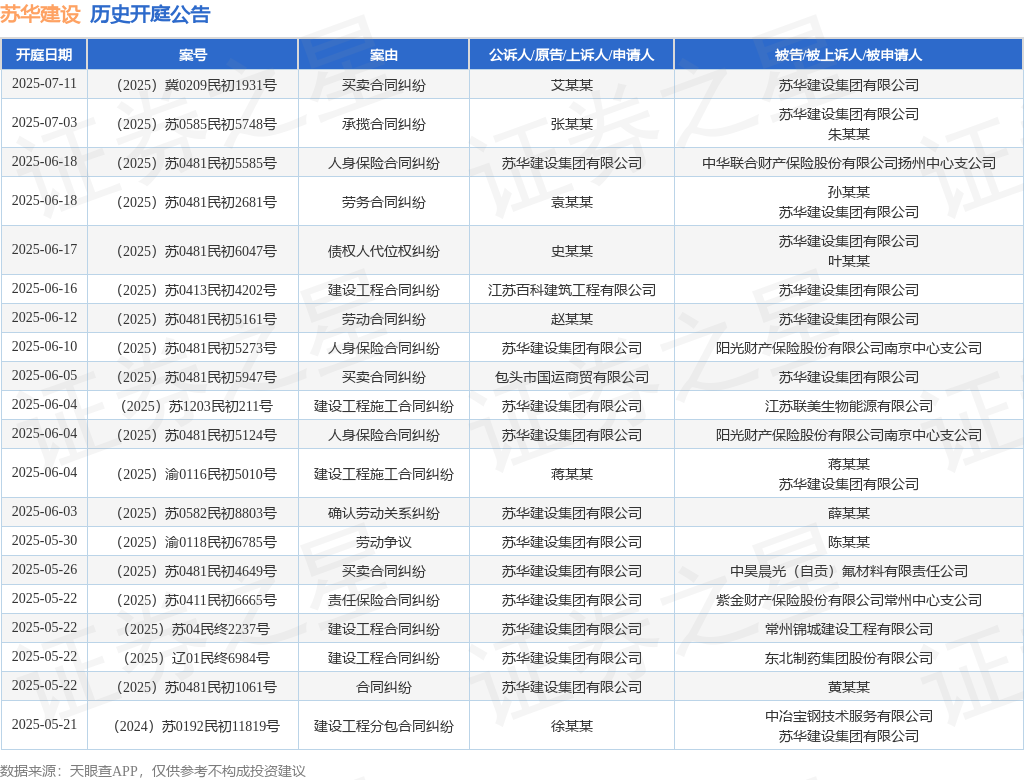Viewport: 1024px width, 780px height.
Task: Click case number (2025)辽01民终6984号
Action: 196,658
